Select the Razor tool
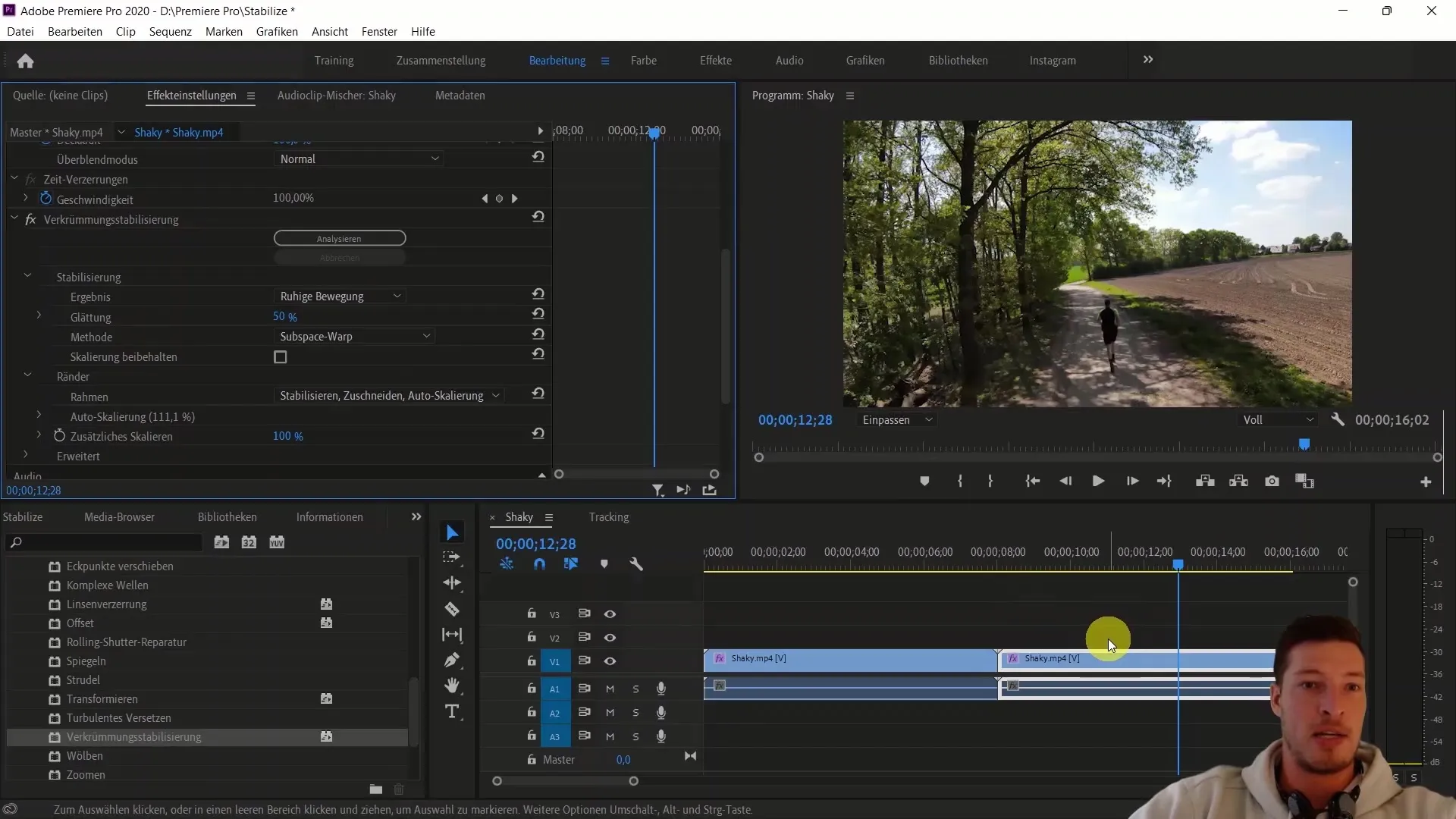This screenshot has height=819, width=1456. [x=452, y=609]
